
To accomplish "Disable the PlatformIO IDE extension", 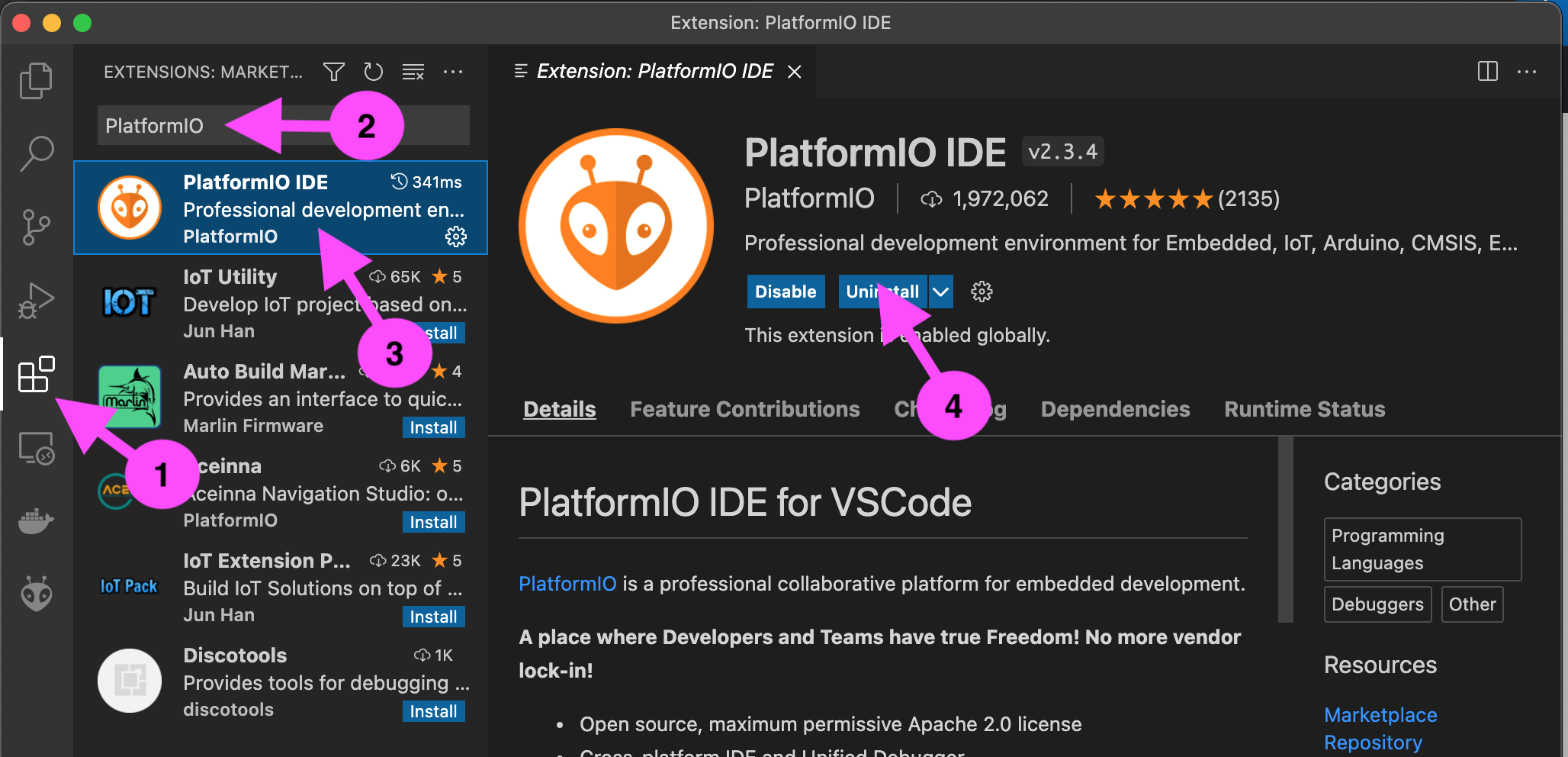I will (786, 292).
